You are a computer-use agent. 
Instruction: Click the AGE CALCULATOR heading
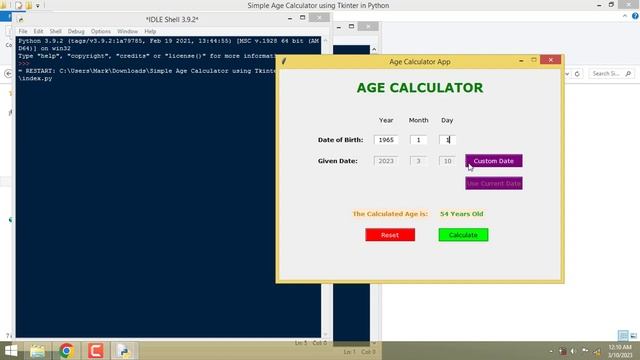click(420, 88)
